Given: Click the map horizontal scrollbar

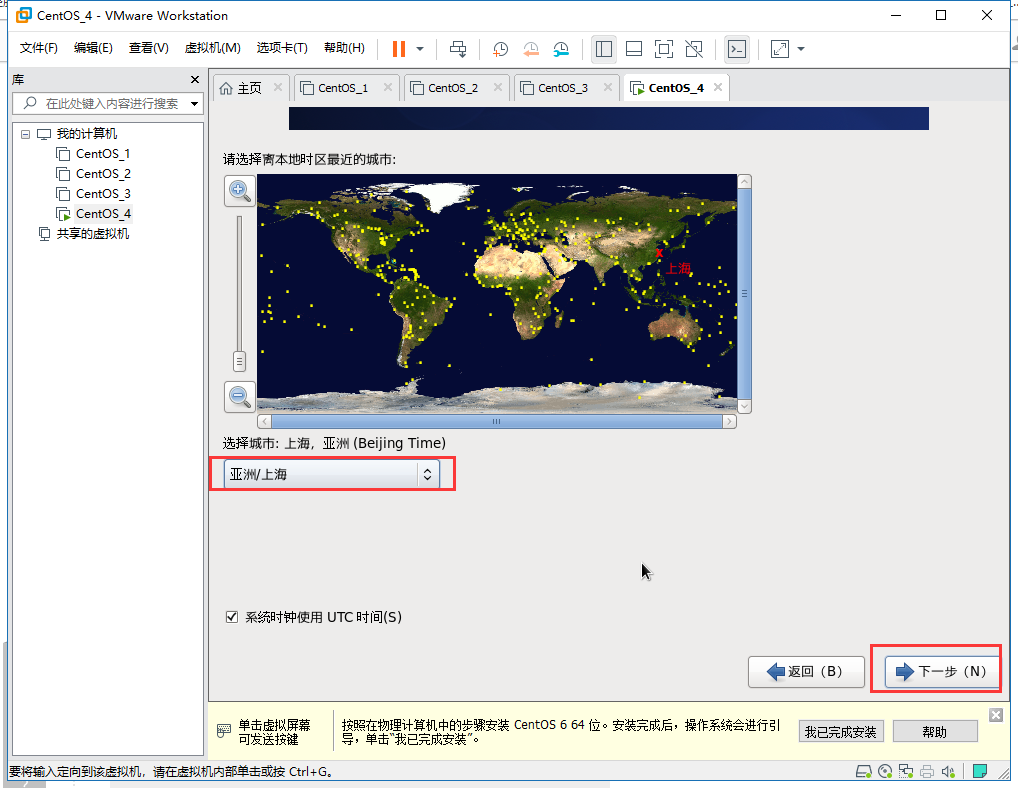Looking at the screenshot, I should tap(497, 422).
